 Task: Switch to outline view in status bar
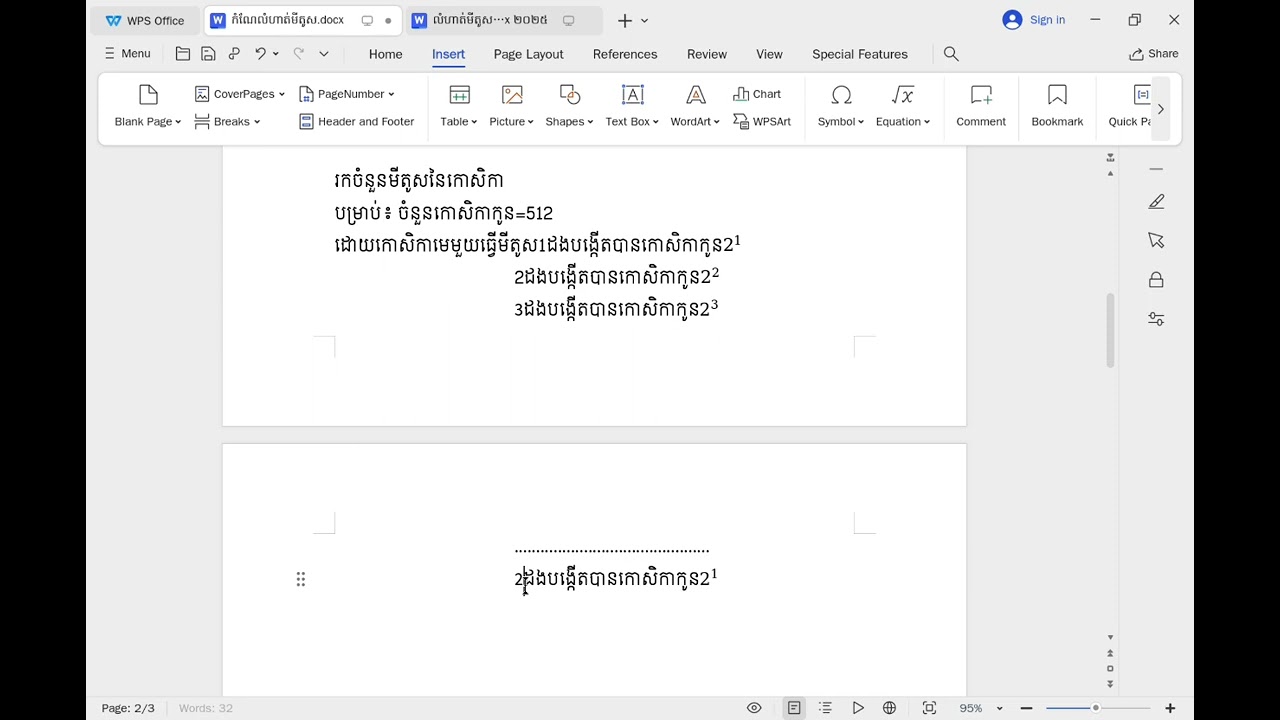pyautogui.click(x=826, y=708)
